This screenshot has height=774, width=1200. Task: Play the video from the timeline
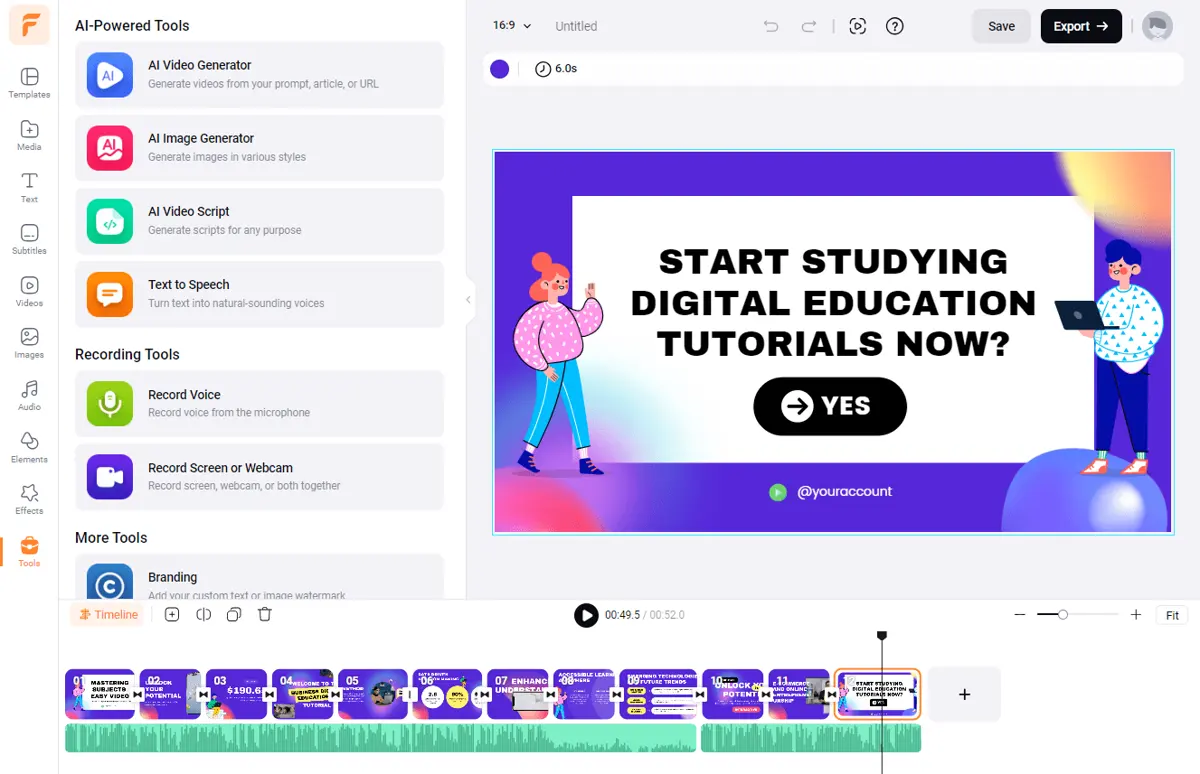click(586, 615)
